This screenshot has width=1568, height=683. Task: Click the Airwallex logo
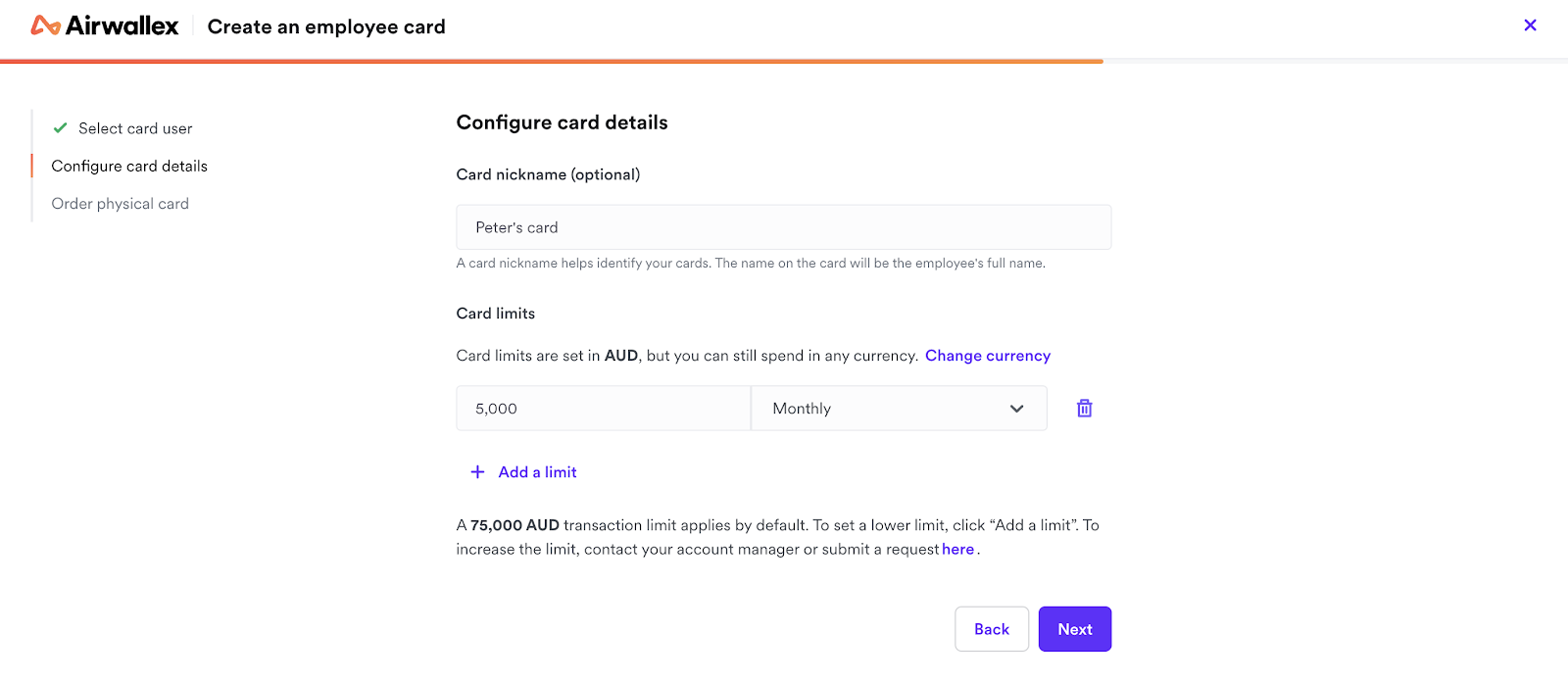coord(105,25)
